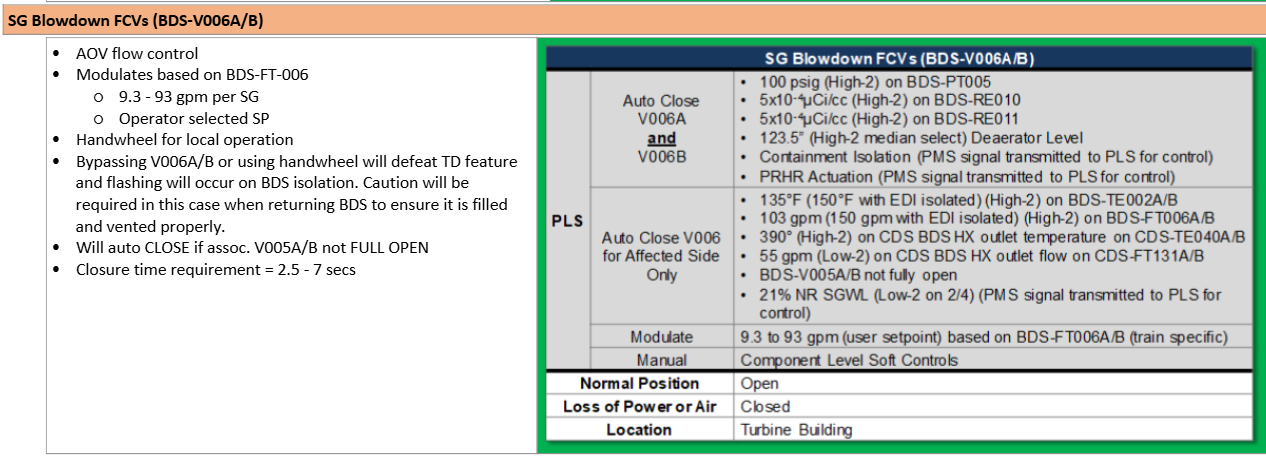Click the BDS-RE010 radiation setpoint line

click(x=890, y=100)
